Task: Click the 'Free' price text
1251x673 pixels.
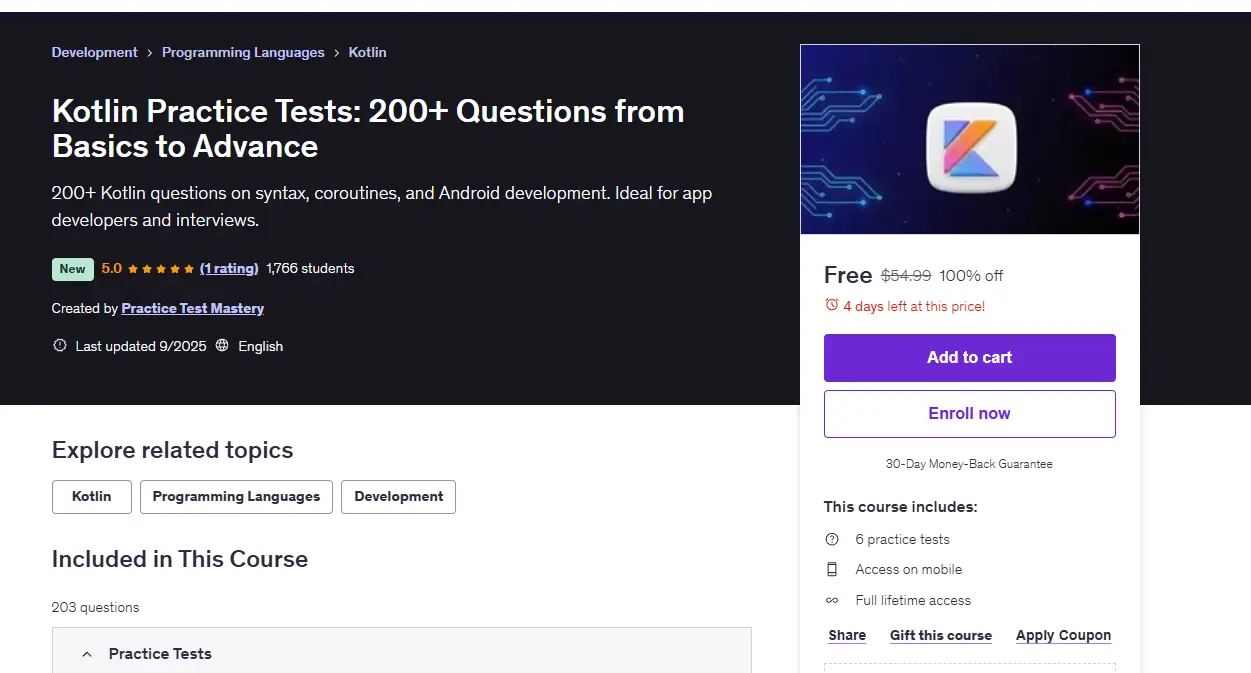Action: point(848,275)
